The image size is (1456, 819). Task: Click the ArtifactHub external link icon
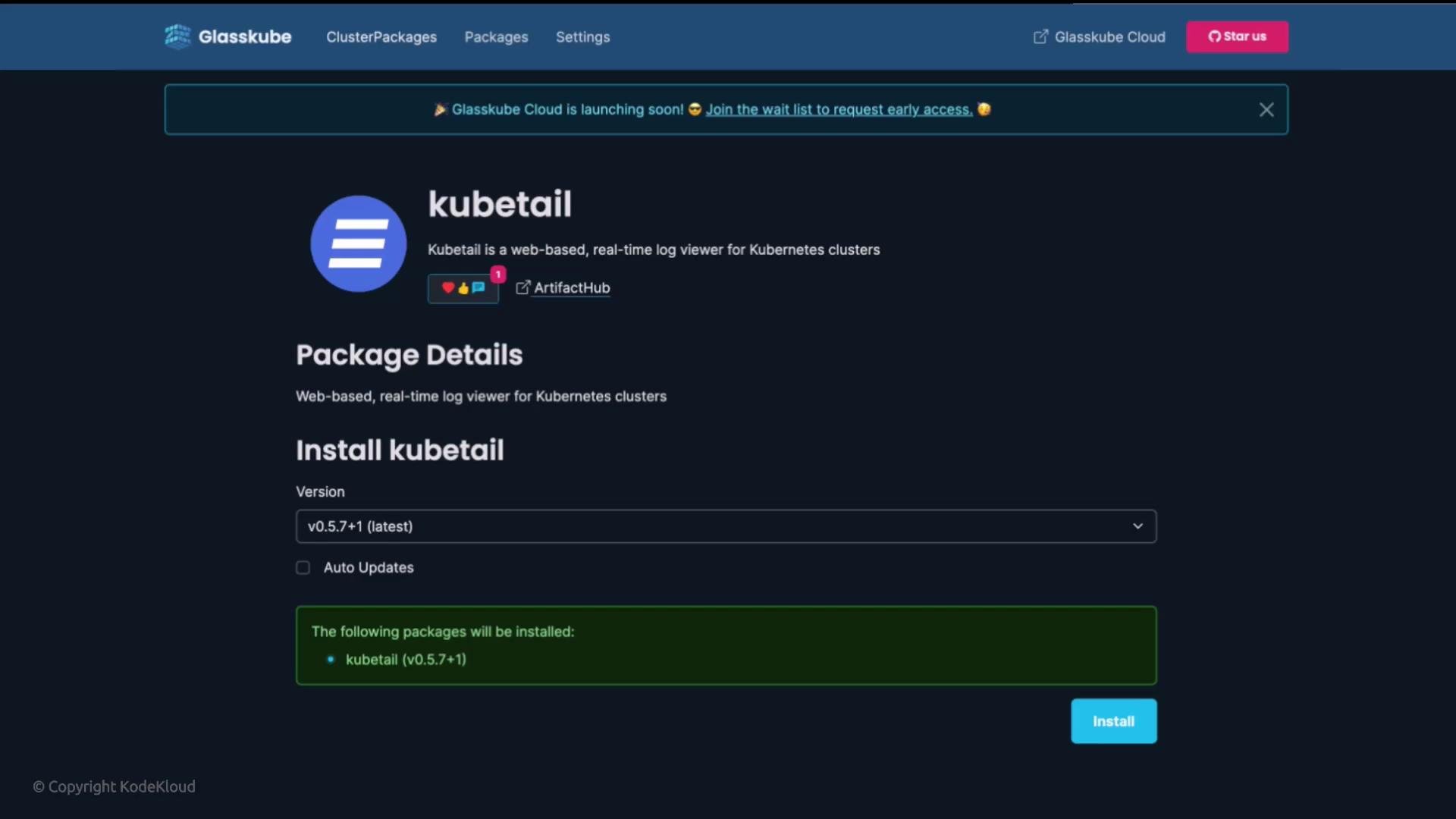pos(522,287)
